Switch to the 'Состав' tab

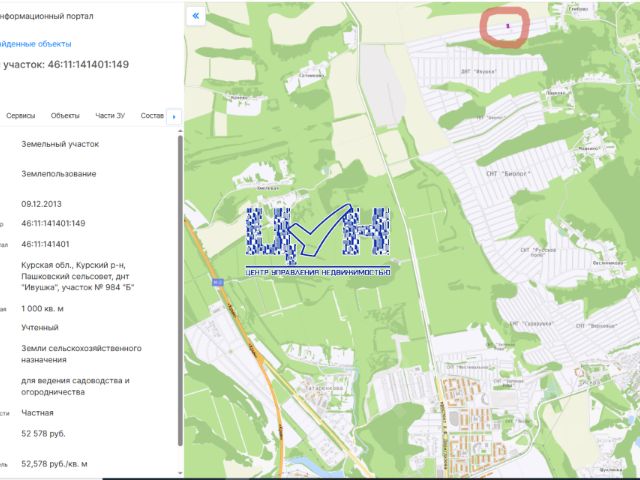click(152, 116)
